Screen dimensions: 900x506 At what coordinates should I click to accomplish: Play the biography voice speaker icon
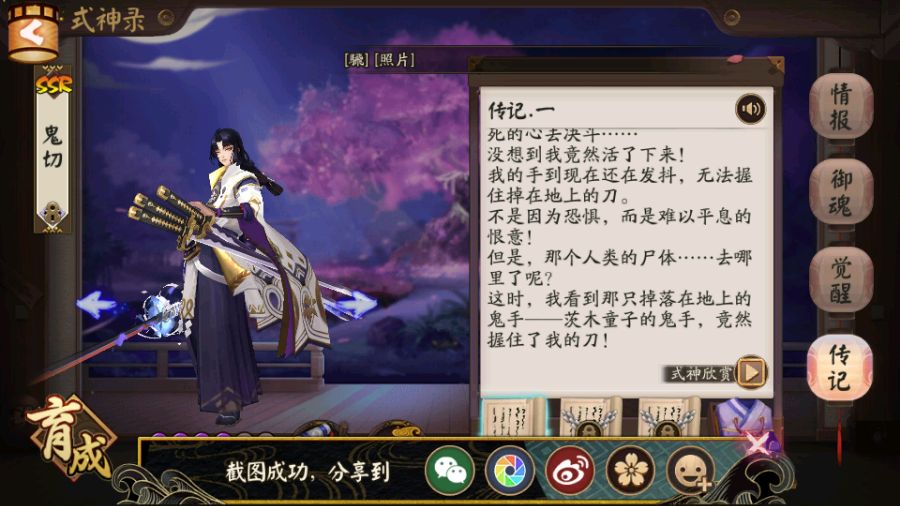tap(750, 108)
